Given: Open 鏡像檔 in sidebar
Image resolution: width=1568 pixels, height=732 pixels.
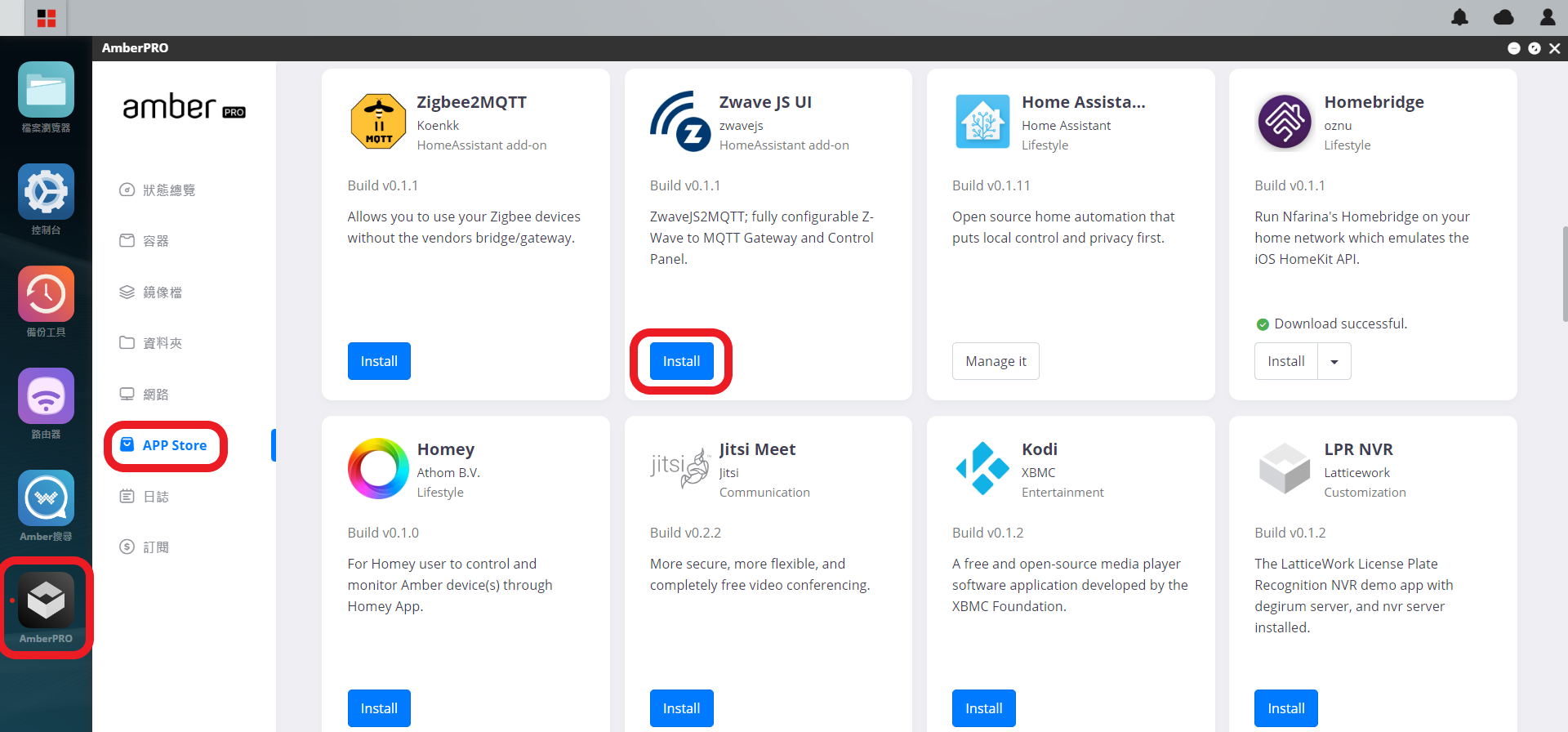Looking at the screenshot, I should pyautogui.click(x=151, y=292).
